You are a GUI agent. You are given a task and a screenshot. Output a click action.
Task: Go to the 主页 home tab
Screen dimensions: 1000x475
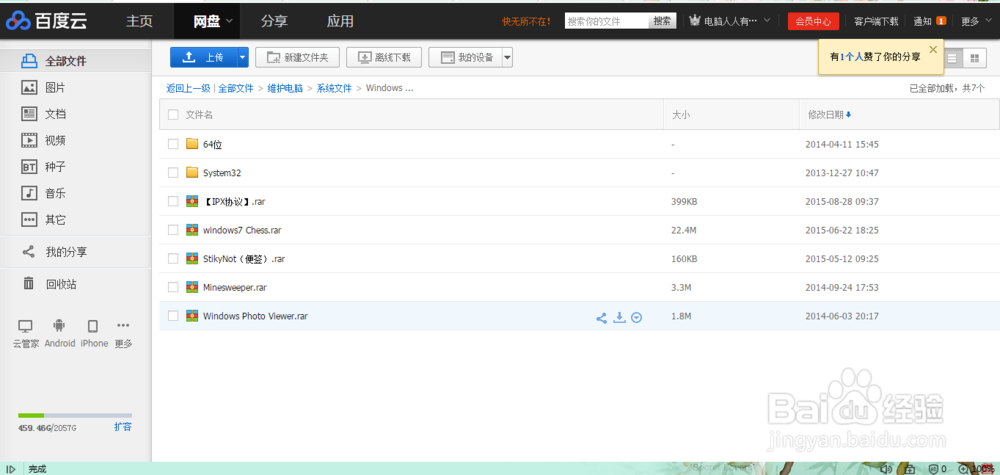coord(140,21)
